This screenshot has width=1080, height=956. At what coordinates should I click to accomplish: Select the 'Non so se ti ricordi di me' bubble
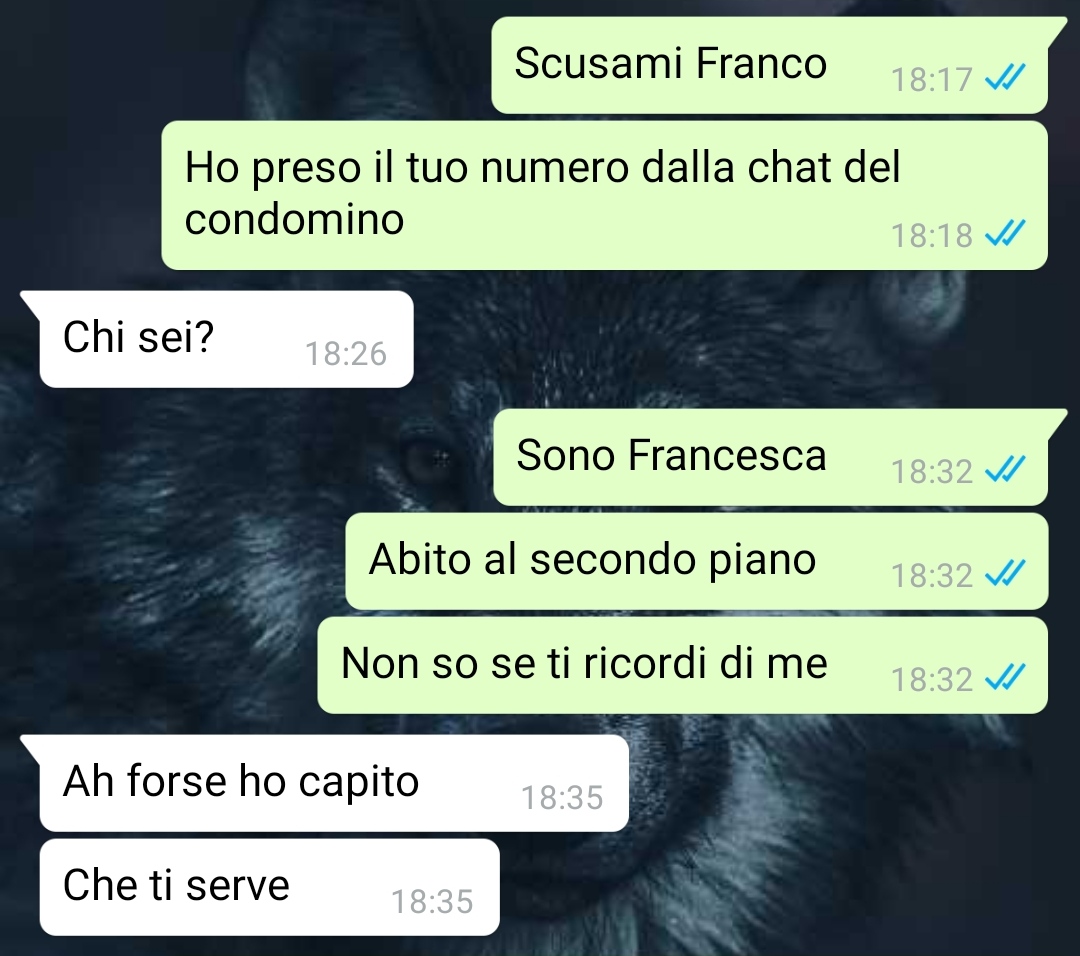coord(683,665)
